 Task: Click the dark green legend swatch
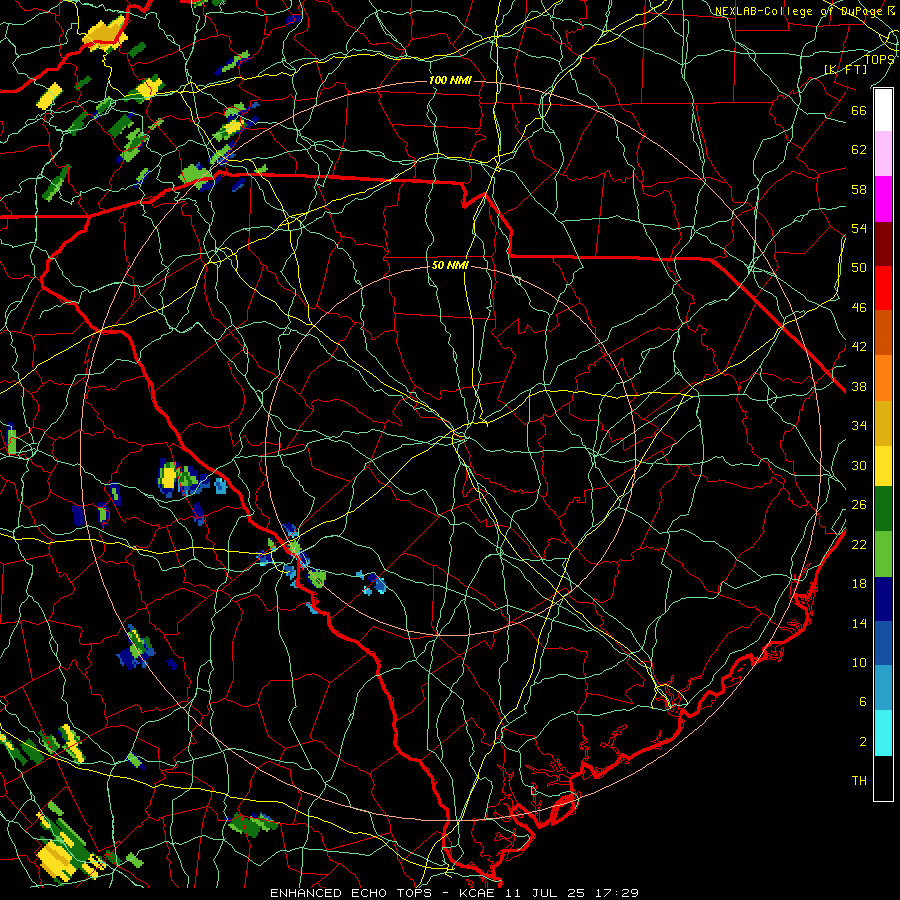pyautogui.click(x=883, y=509)
